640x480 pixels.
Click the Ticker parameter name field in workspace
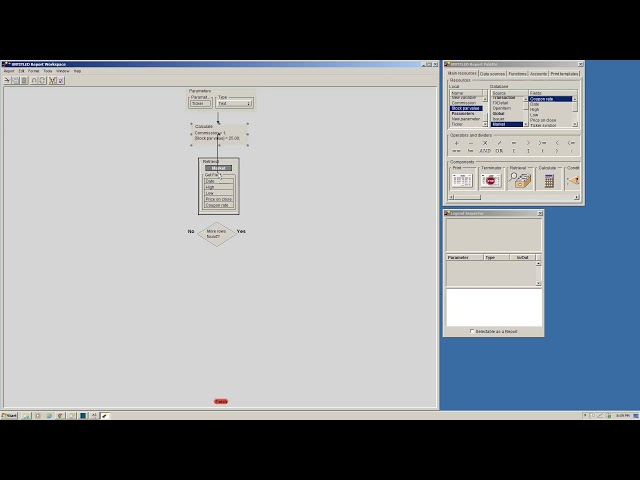200,104
